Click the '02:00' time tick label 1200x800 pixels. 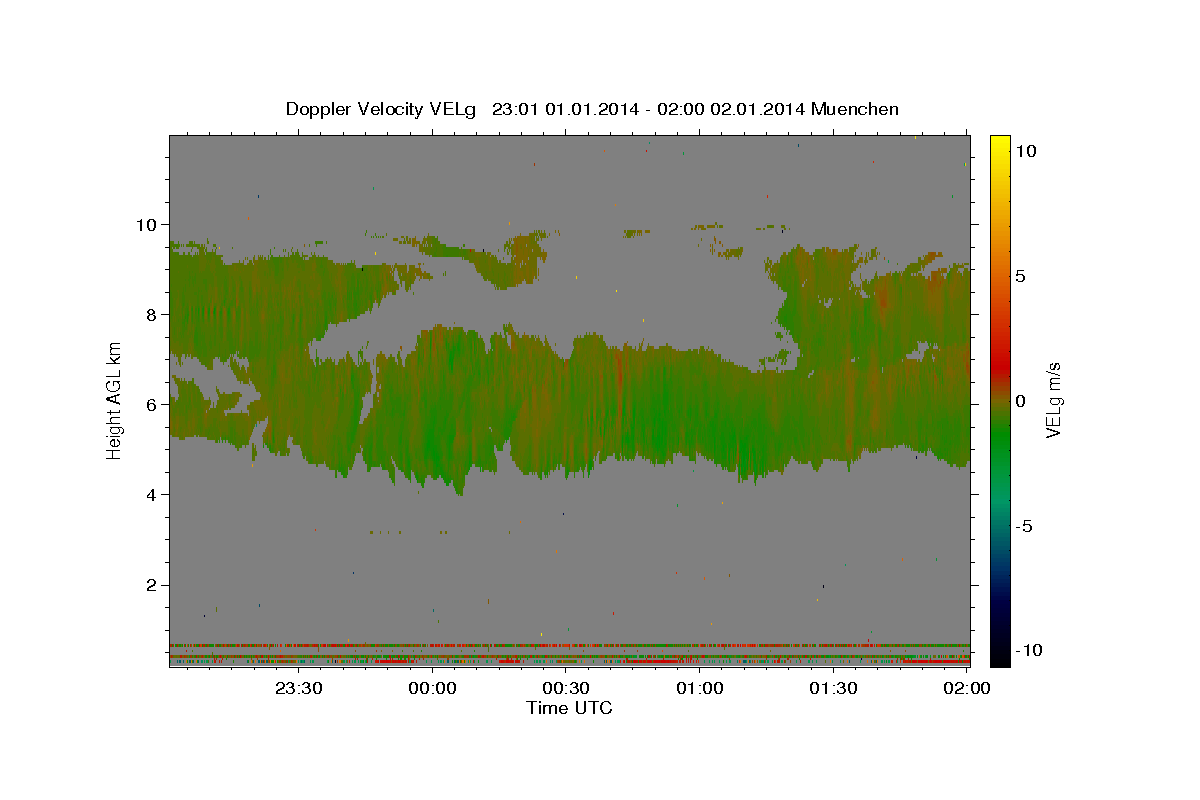(x=966, y=688)
